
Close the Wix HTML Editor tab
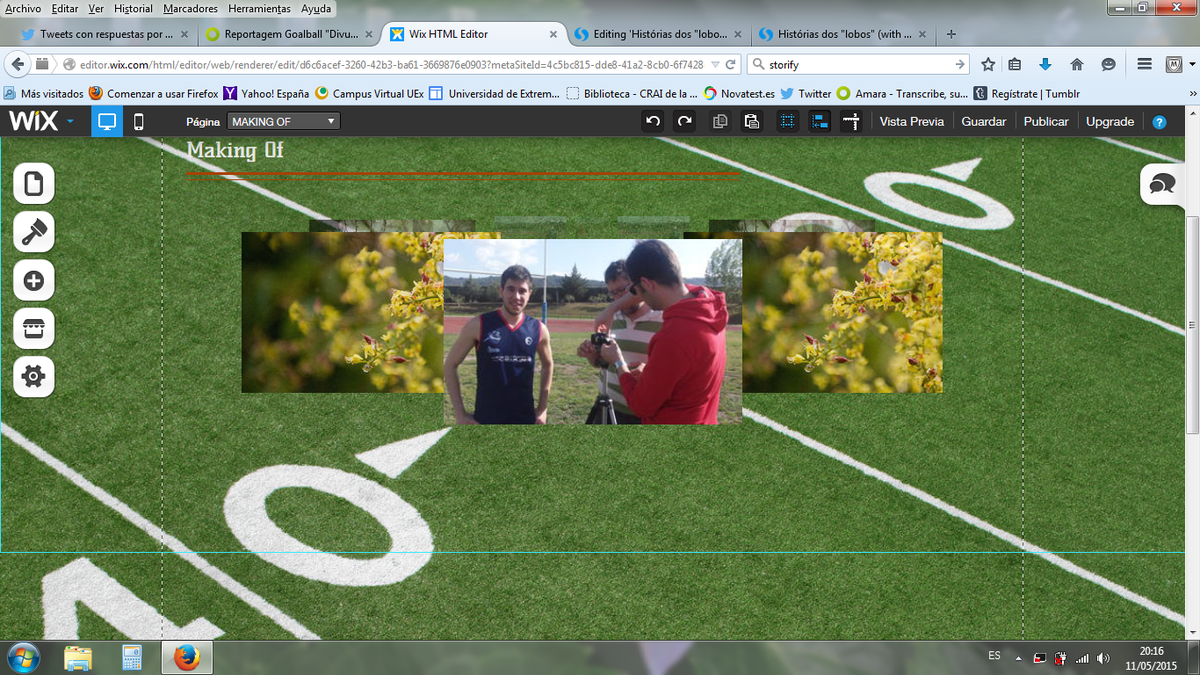point(552,34)
